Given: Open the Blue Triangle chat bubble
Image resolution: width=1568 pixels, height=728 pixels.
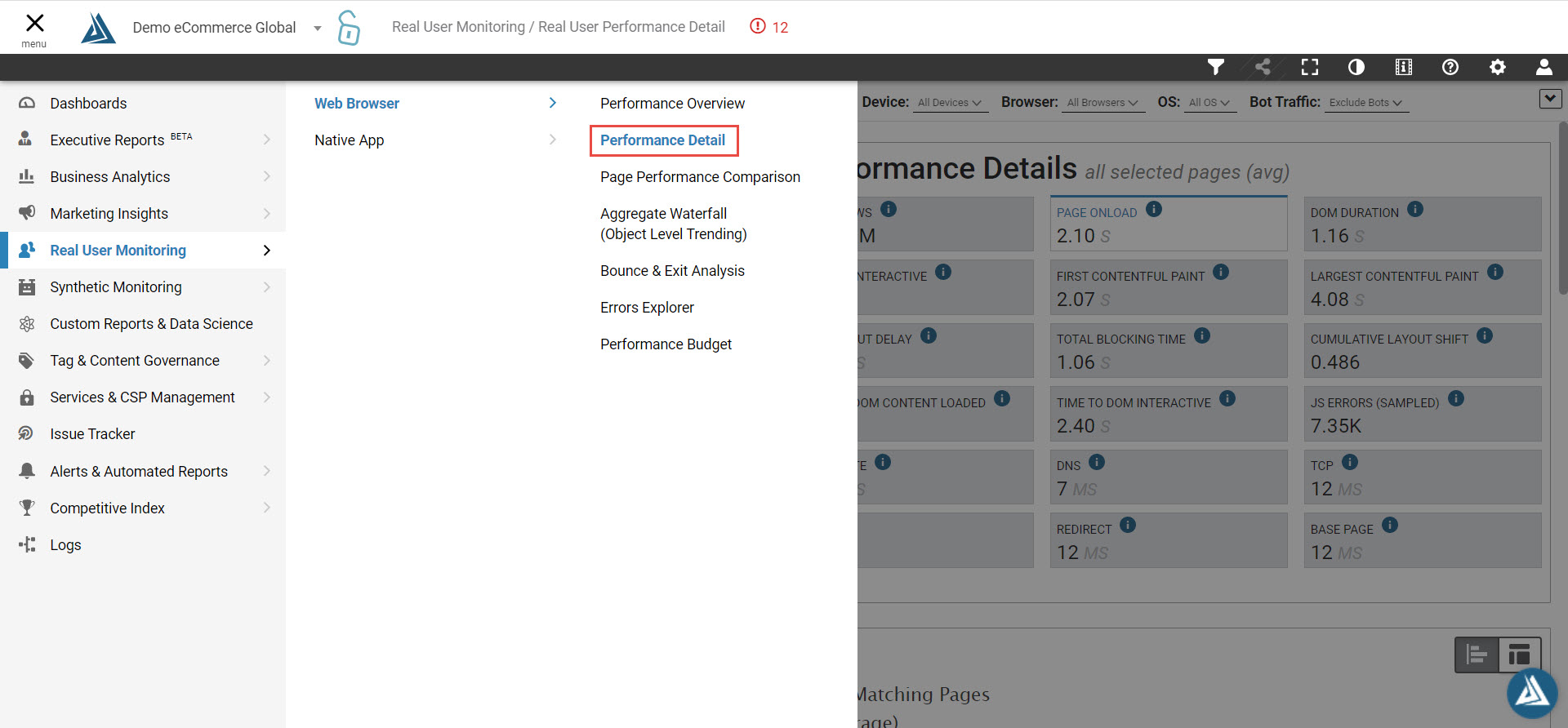Looking at the screenshot, I should (x=1532, y=693).
